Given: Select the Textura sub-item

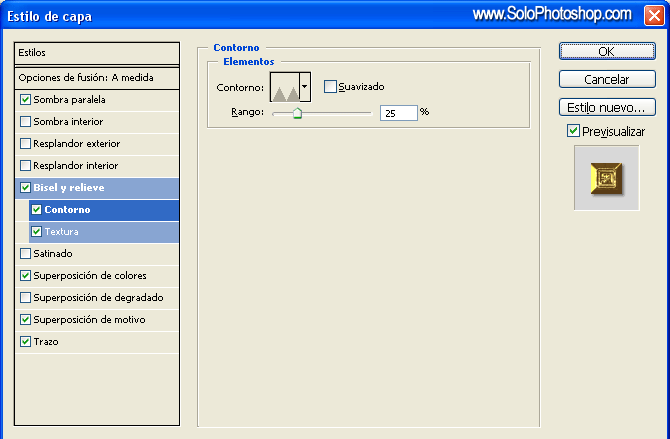Looking at the screenshot, I should point(62,232).
